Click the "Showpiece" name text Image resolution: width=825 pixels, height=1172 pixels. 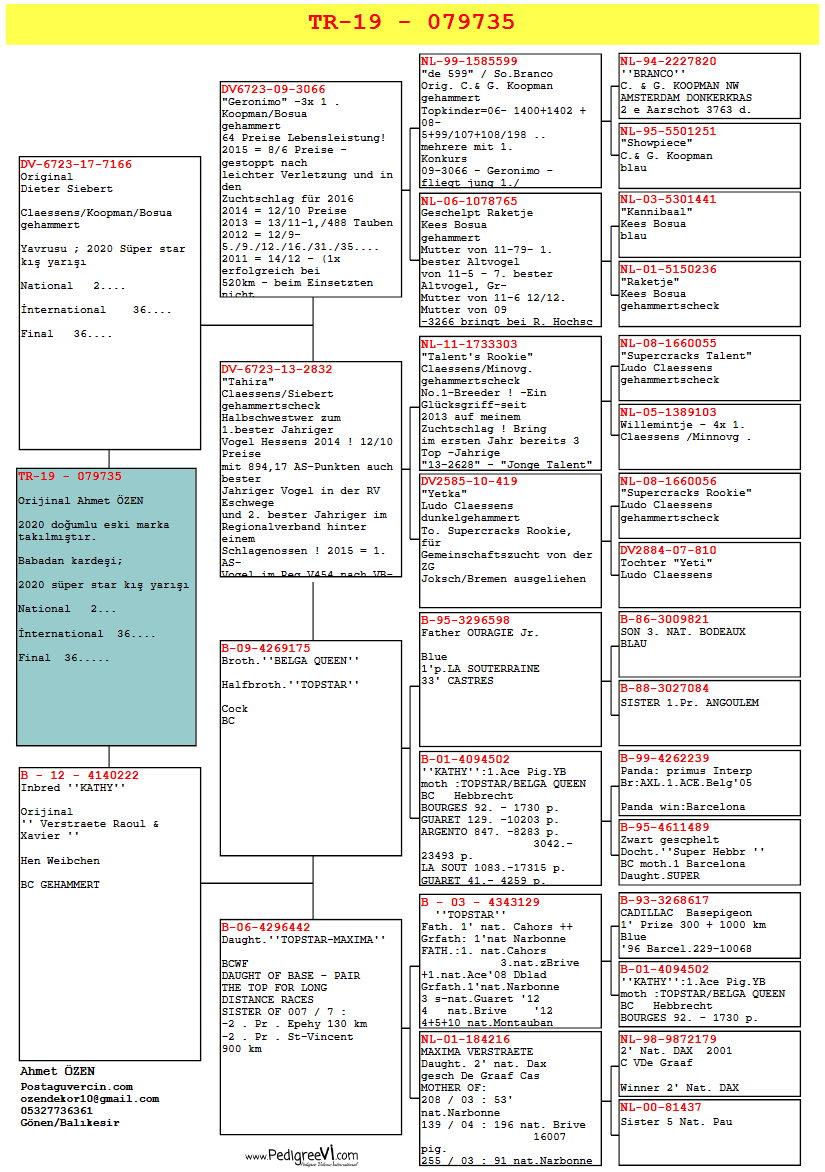(x=656, y=143)
